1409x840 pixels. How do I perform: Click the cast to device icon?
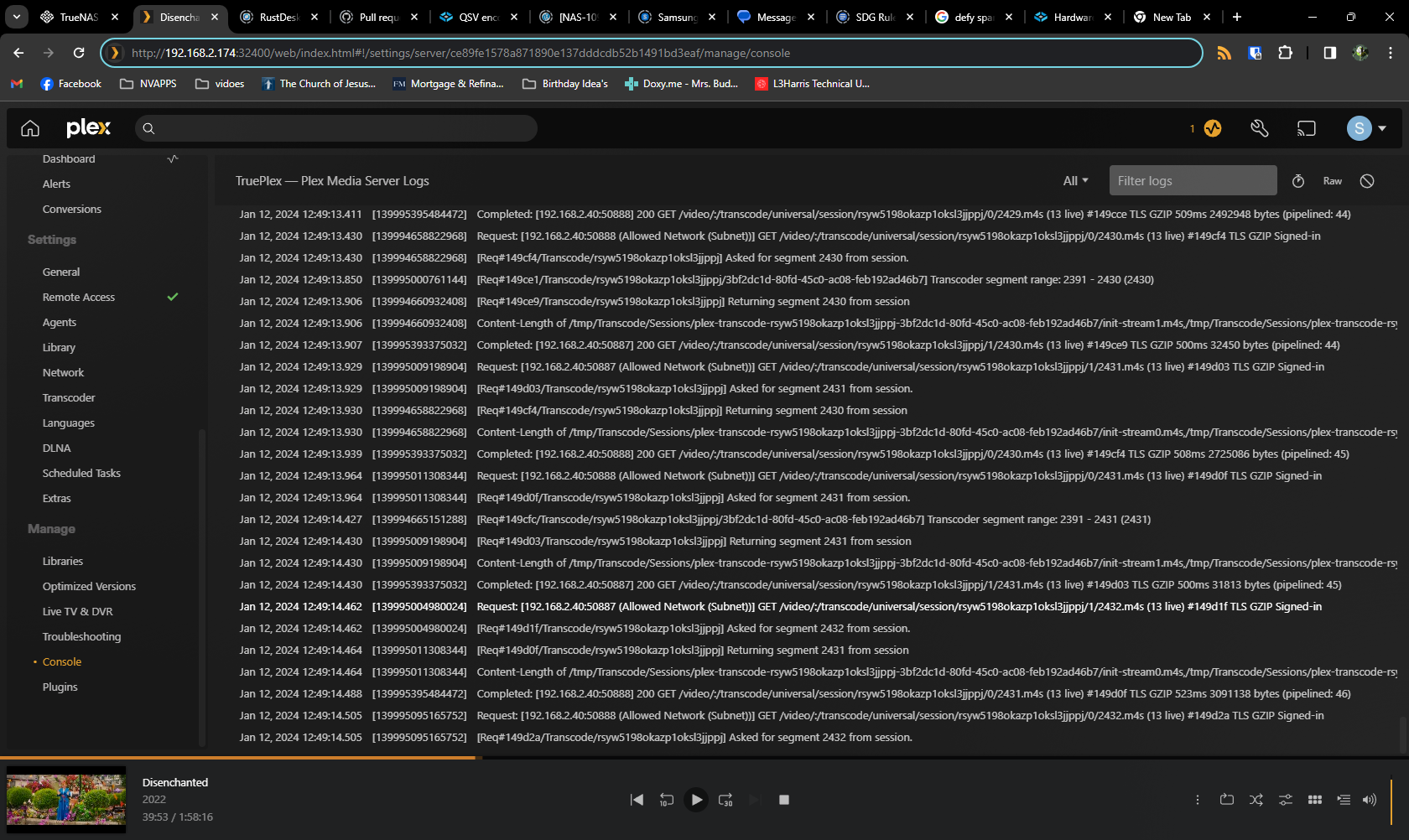tap(1306, 128)
